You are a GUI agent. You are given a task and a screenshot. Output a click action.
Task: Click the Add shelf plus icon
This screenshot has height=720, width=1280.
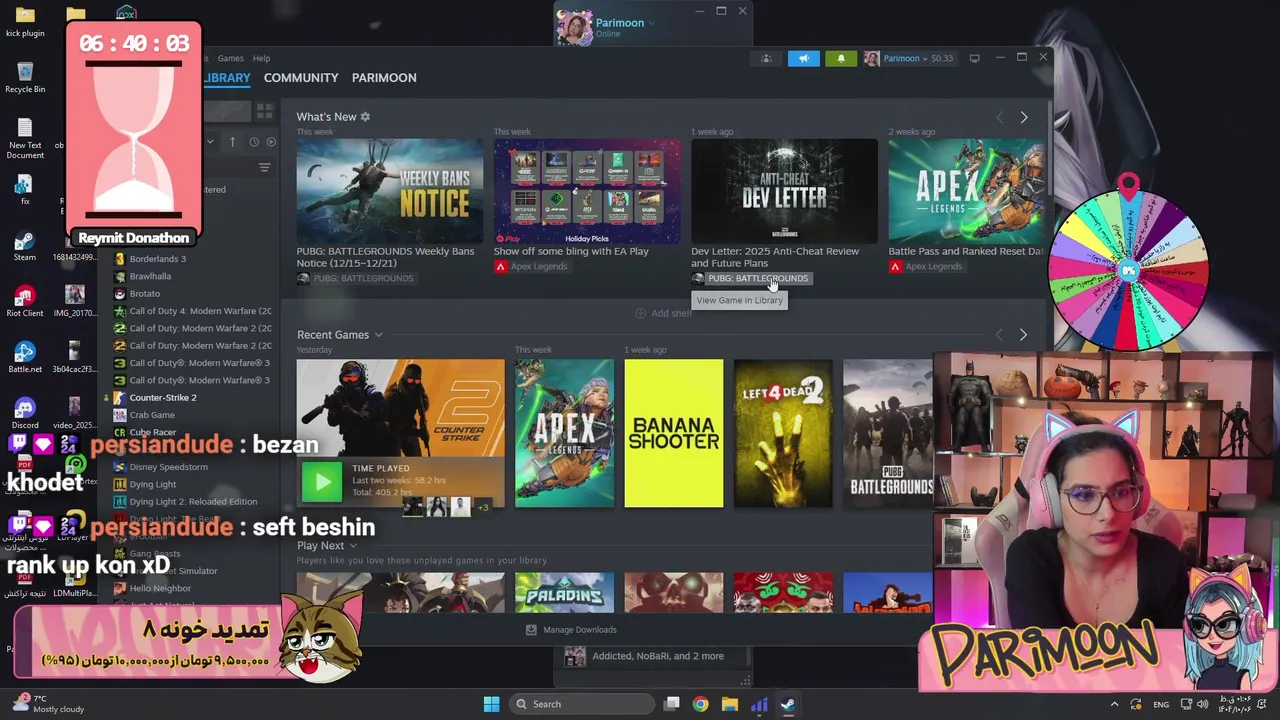pyautogui.click(x=640, y=313)
